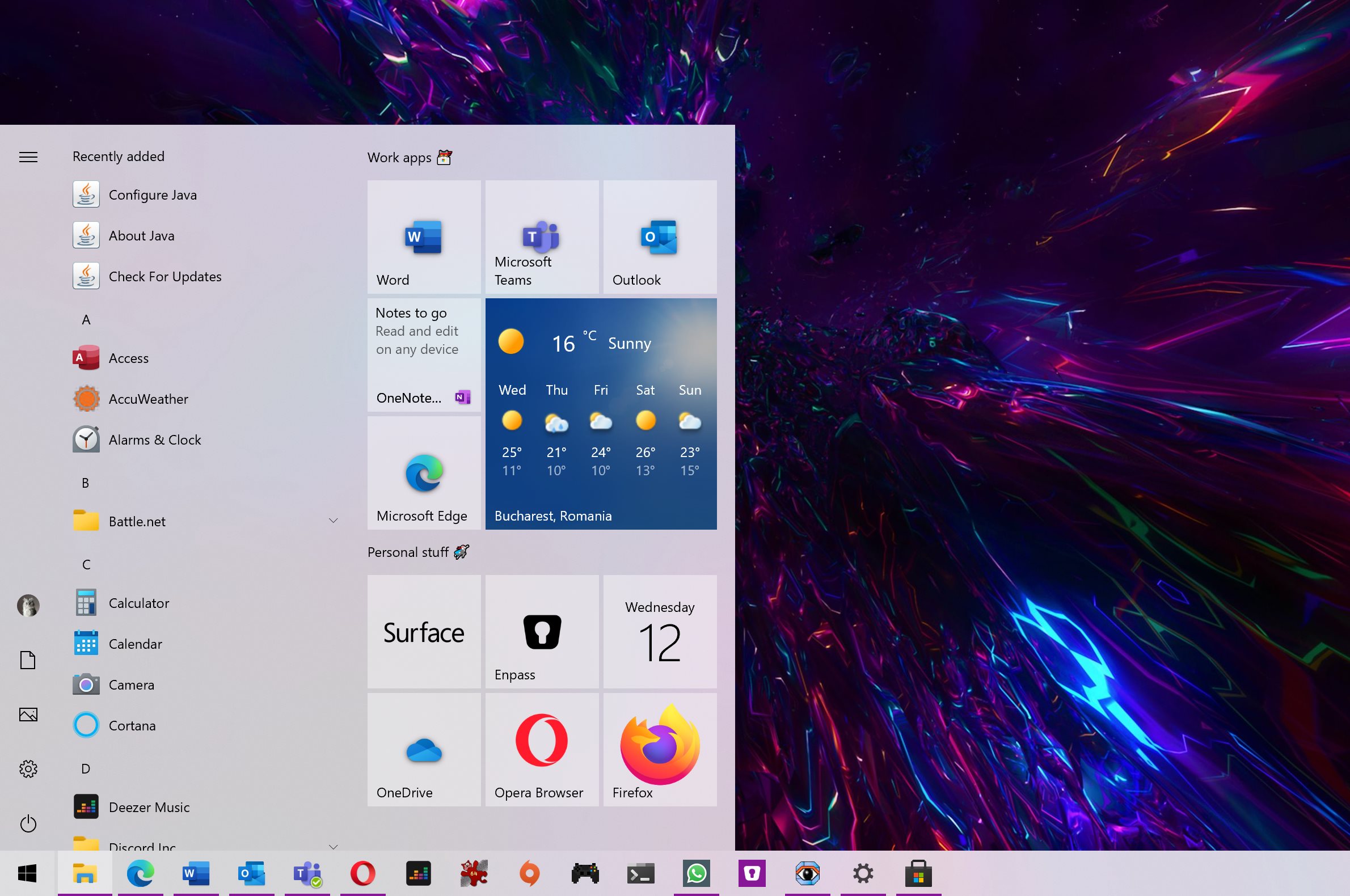Open the OneDrive tile
1350x896 pixels.
click(424, 750)
